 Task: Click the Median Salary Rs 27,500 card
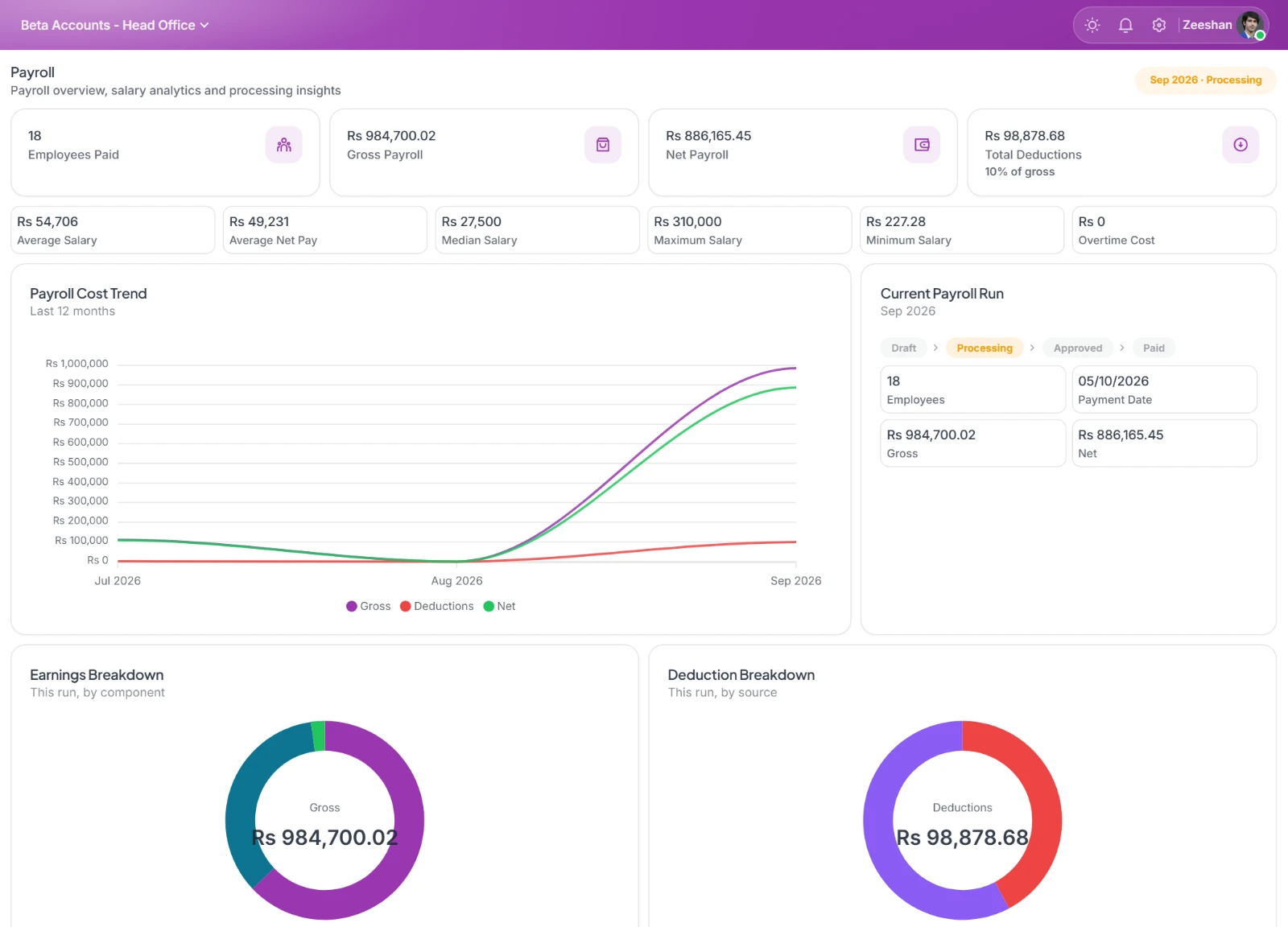(538, 230)
